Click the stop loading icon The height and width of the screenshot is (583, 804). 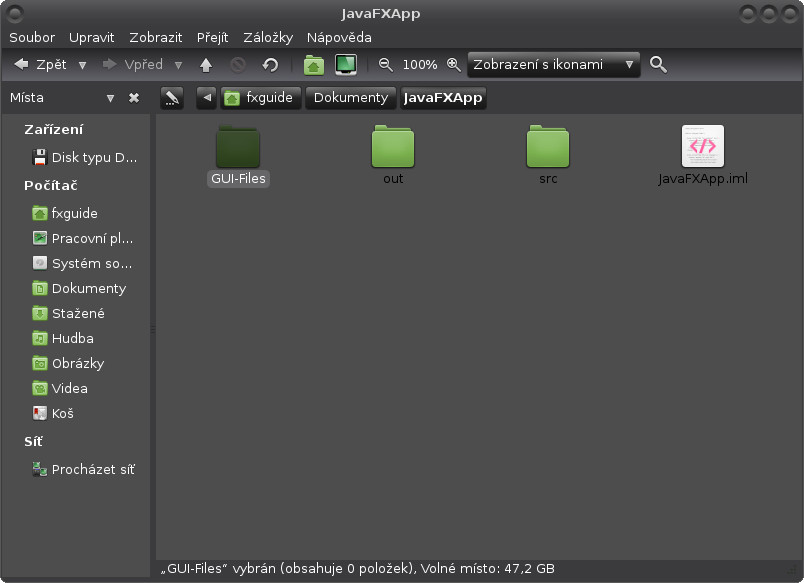tap(237, 65)
